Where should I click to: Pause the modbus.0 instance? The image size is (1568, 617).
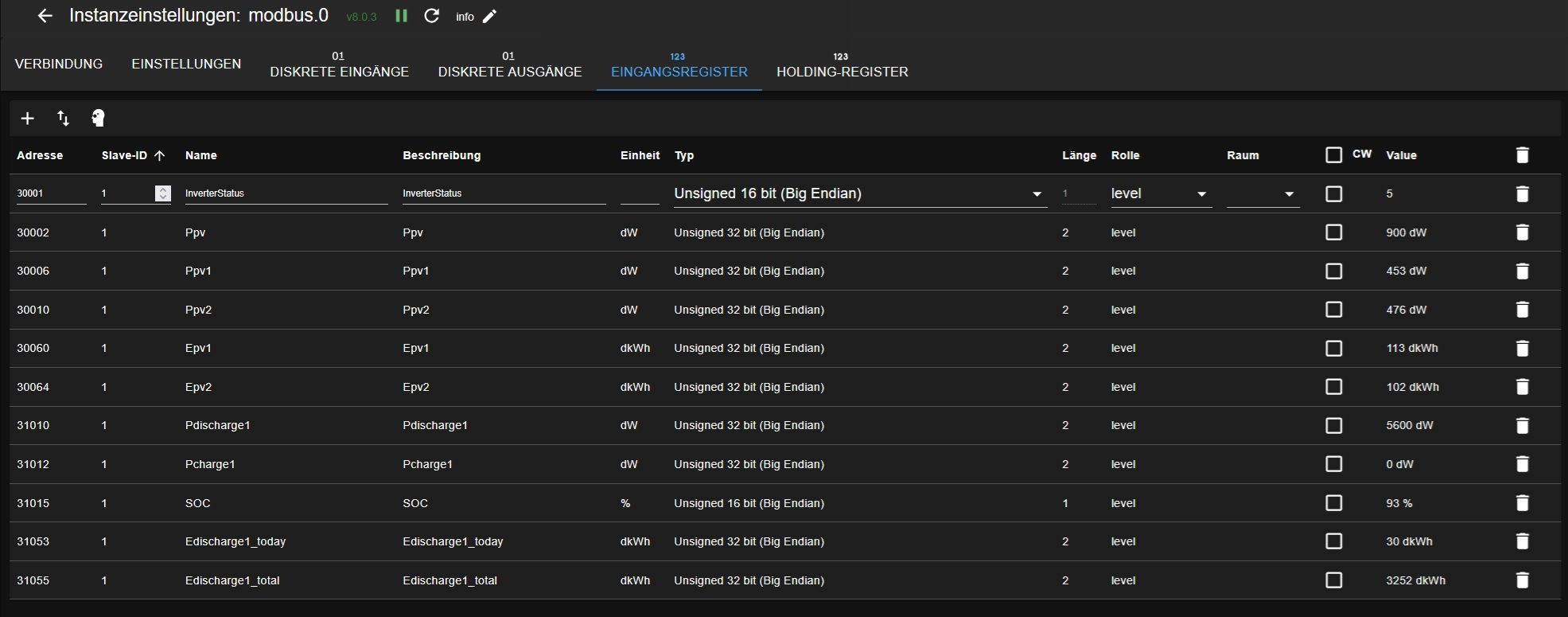[401, 16]
